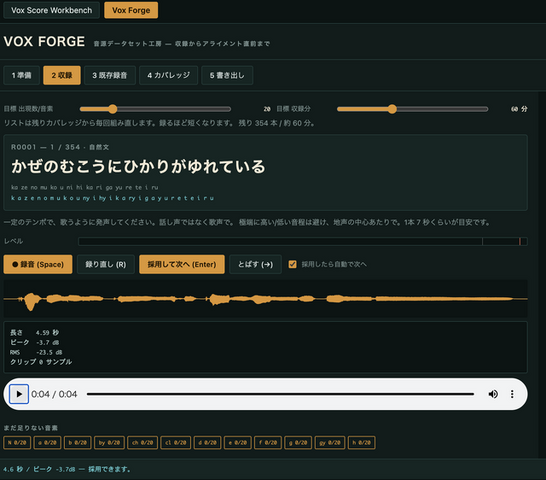Click the recorded waveform display
The height and width of the screenshot is (480, 546).
point(265,299)
